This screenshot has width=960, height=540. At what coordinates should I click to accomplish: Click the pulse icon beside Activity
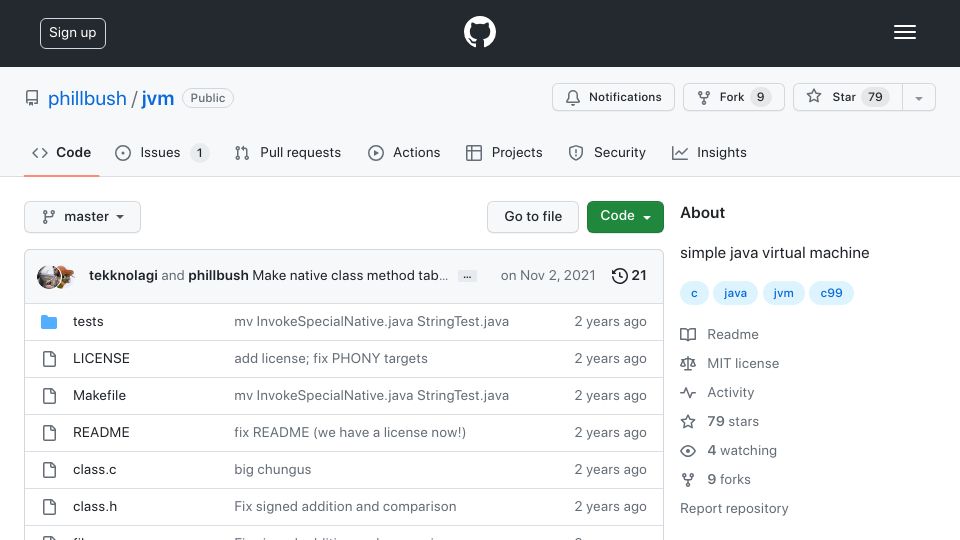tap(688, 392)
